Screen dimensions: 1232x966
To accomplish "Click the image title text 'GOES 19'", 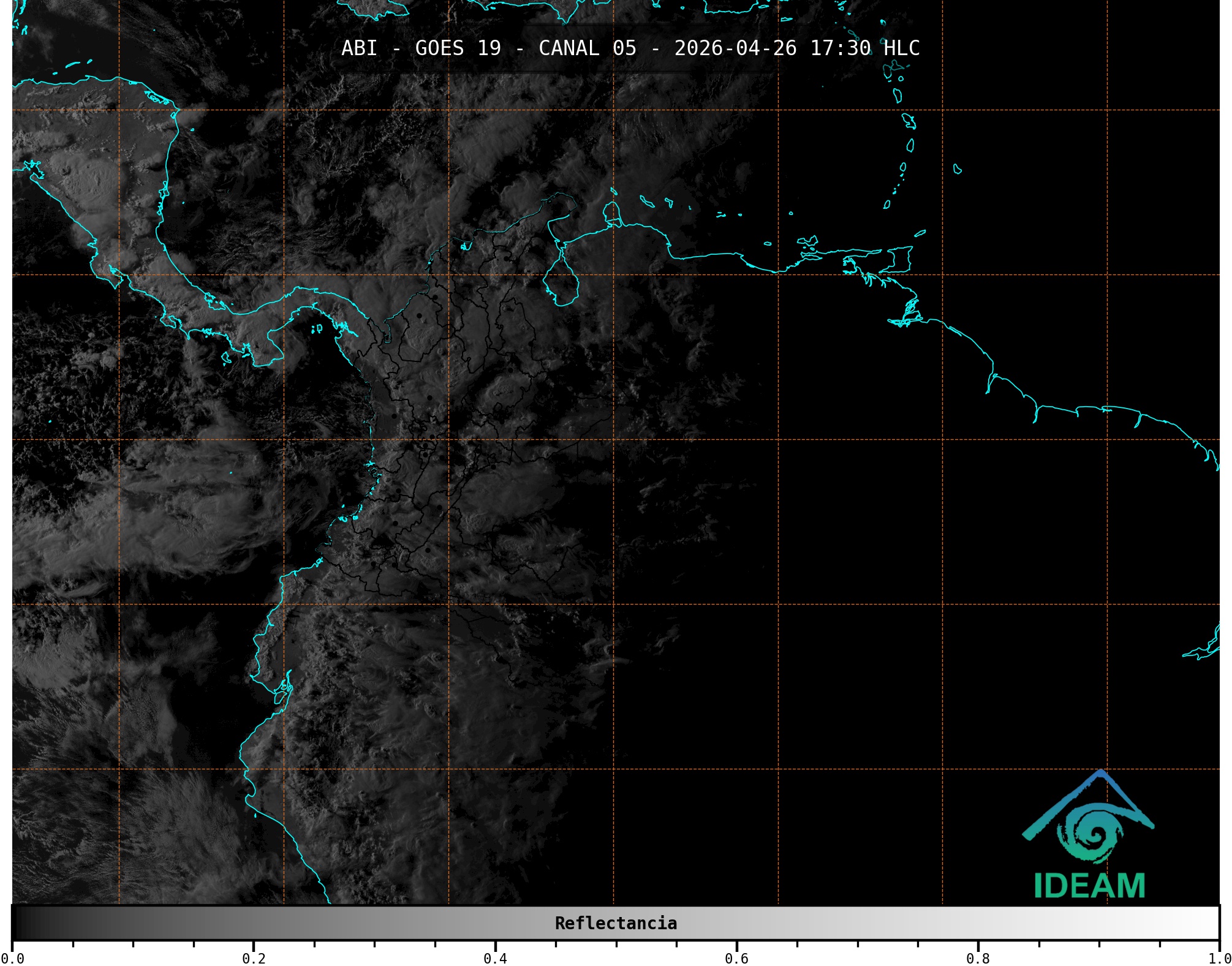I will click(458, 48).
